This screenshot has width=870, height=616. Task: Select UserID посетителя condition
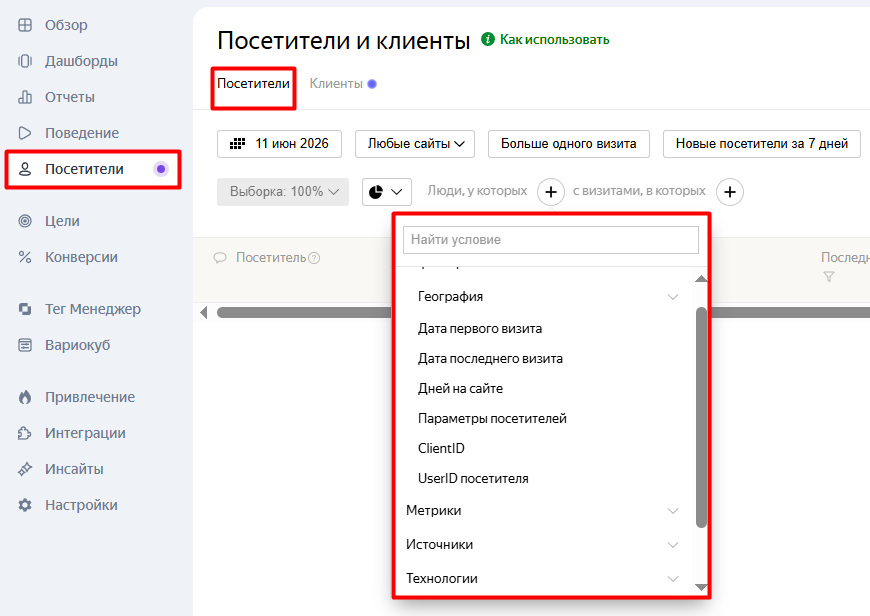click(x=473, y=478)
